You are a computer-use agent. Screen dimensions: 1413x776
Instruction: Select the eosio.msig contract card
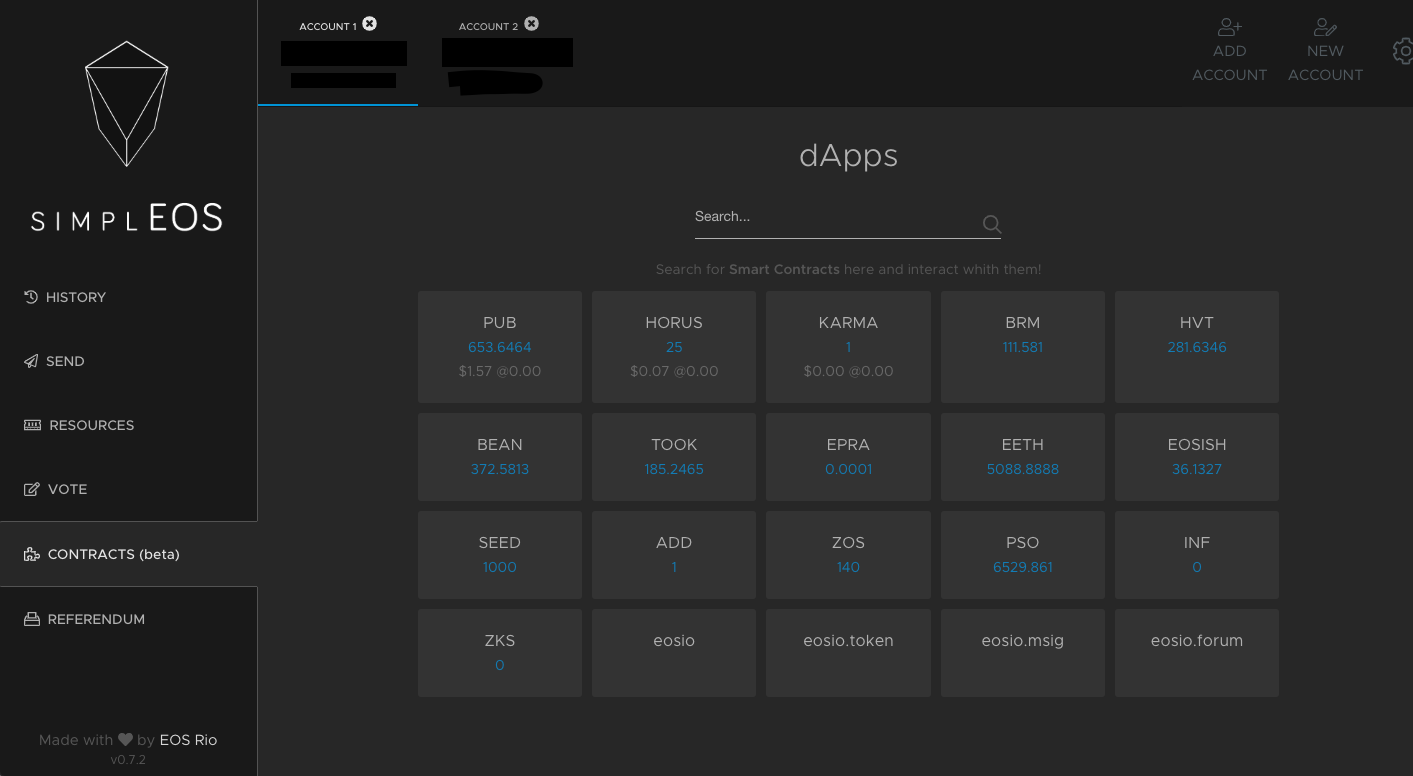(1023, 653)
